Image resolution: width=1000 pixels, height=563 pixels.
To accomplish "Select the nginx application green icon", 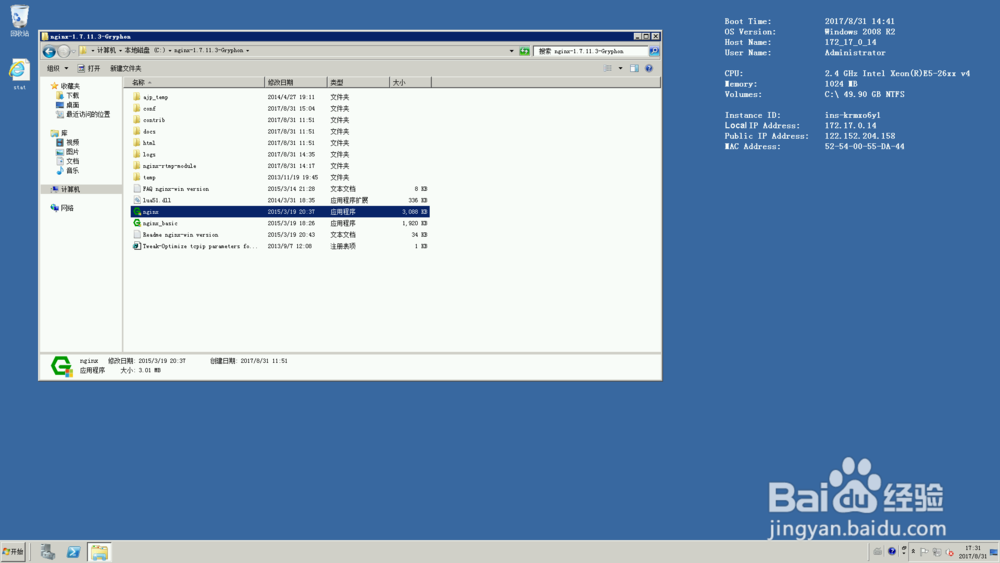I will [136, 212].
